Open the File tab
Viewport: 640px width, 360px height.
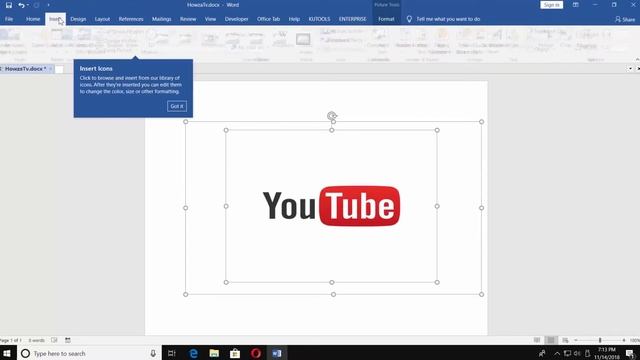pyautogui.click(x=9, y=19)
